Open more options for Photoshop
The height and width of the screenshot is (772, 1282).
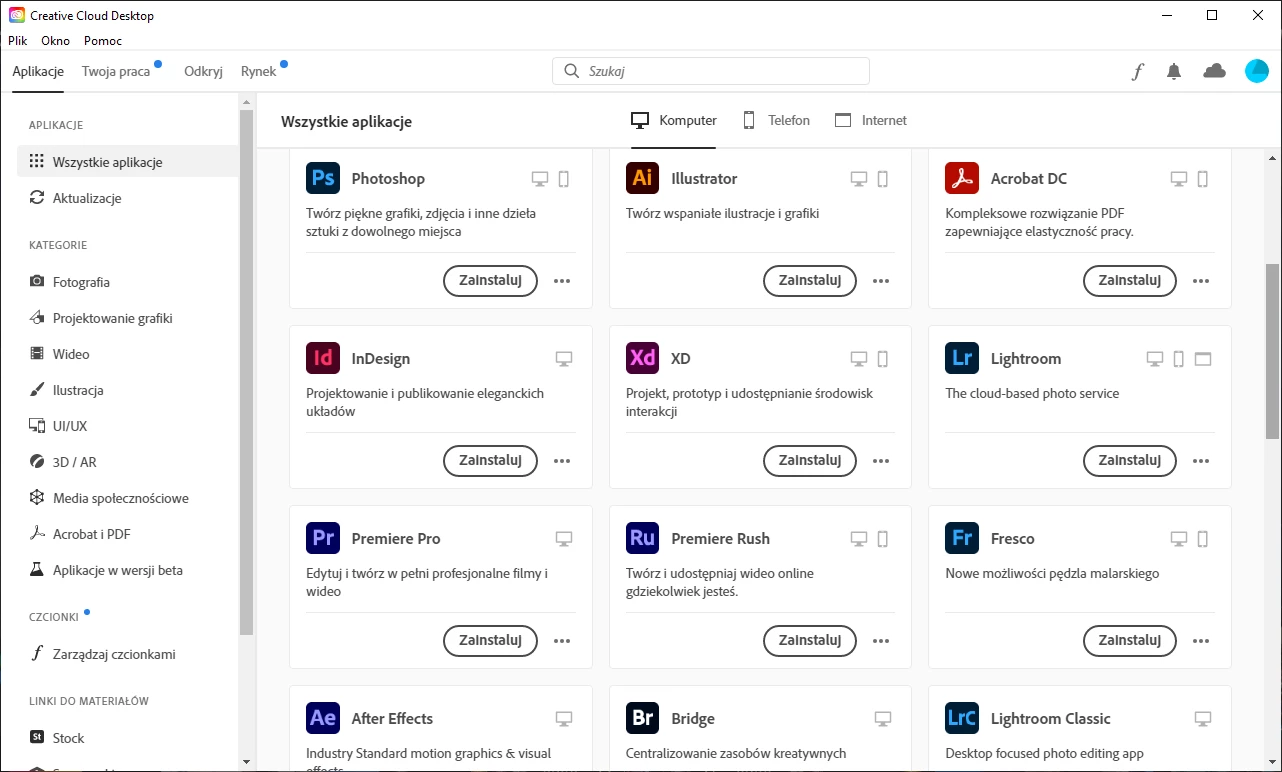(x=562, y=281)
